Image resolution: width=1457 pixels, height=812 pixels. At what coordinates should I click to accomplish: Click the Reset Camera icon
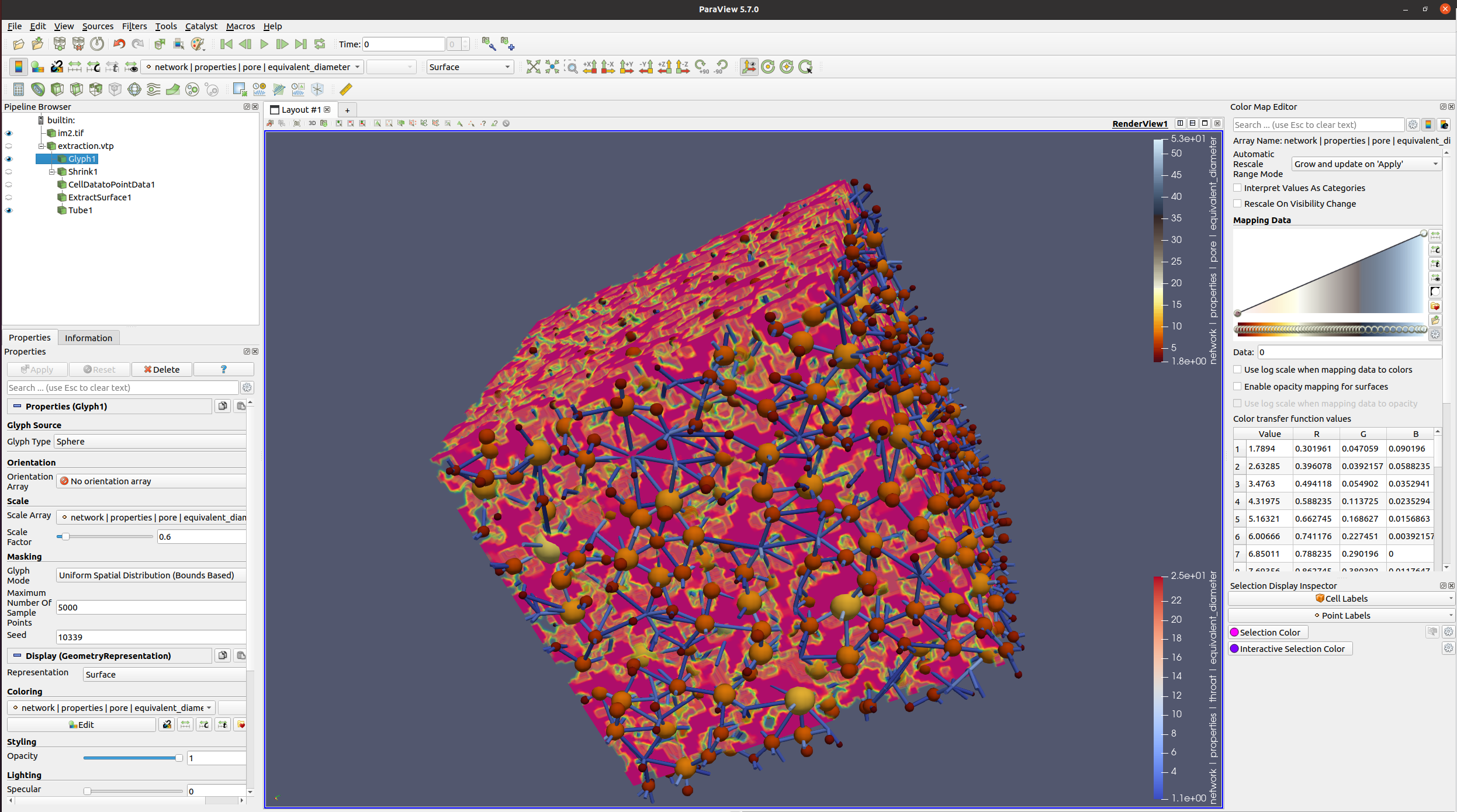coord(533,67)
